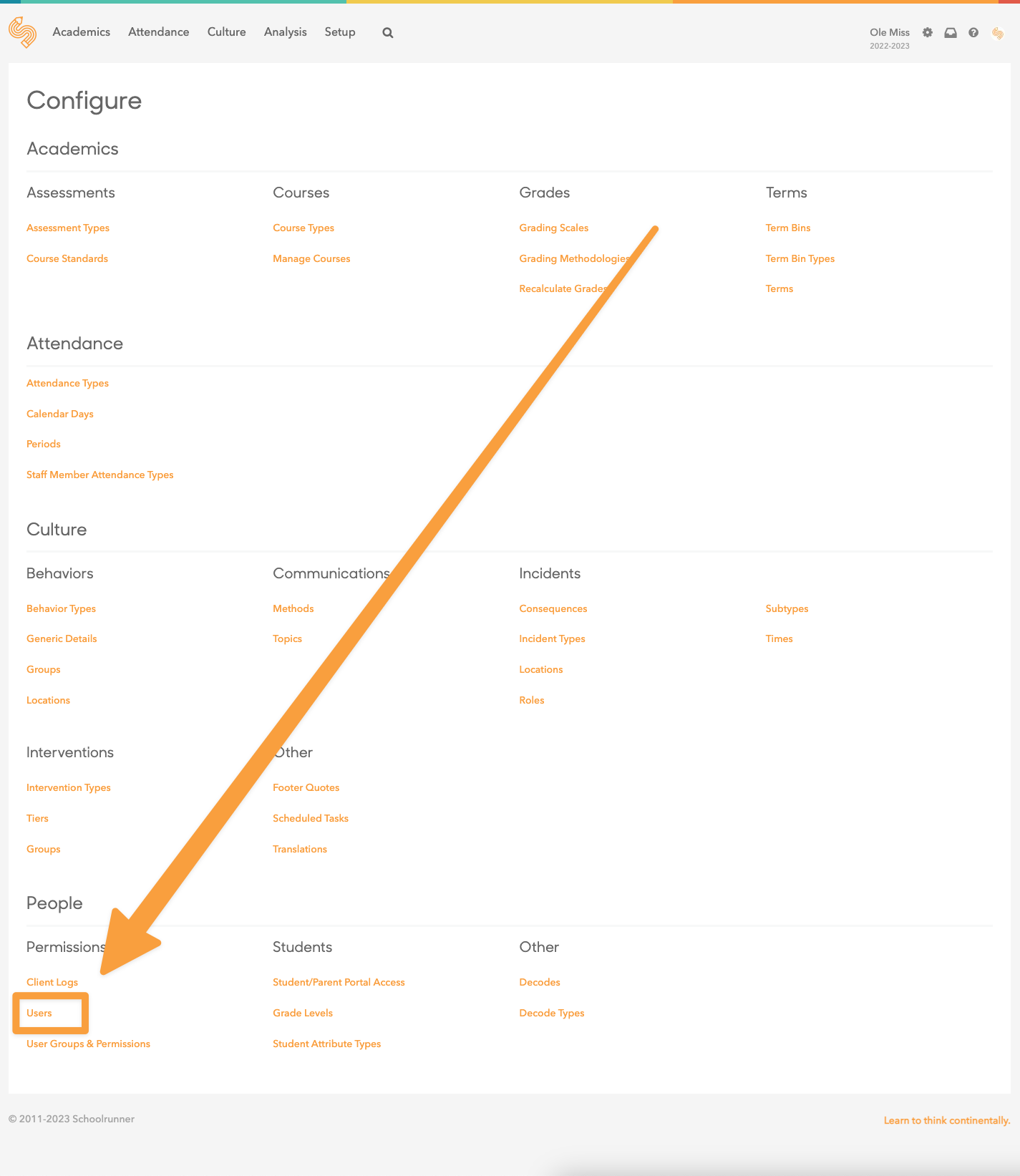Image resolution: width=1020 pixels, height=1176 pixels.
Task: Open Grading Scales settings
Action: 553,228
